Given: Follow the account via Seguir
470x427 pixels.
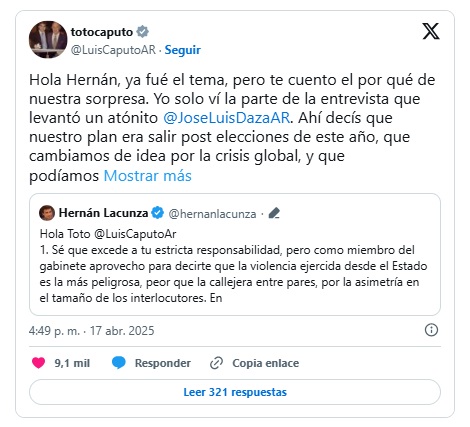Looking at the screenshot, I should [183, 50].
